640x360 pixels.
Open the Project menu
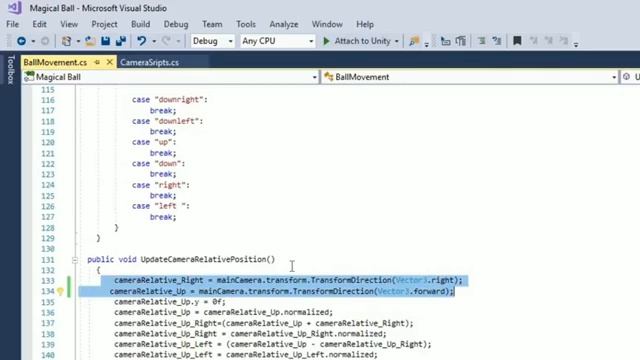[104, 24]
